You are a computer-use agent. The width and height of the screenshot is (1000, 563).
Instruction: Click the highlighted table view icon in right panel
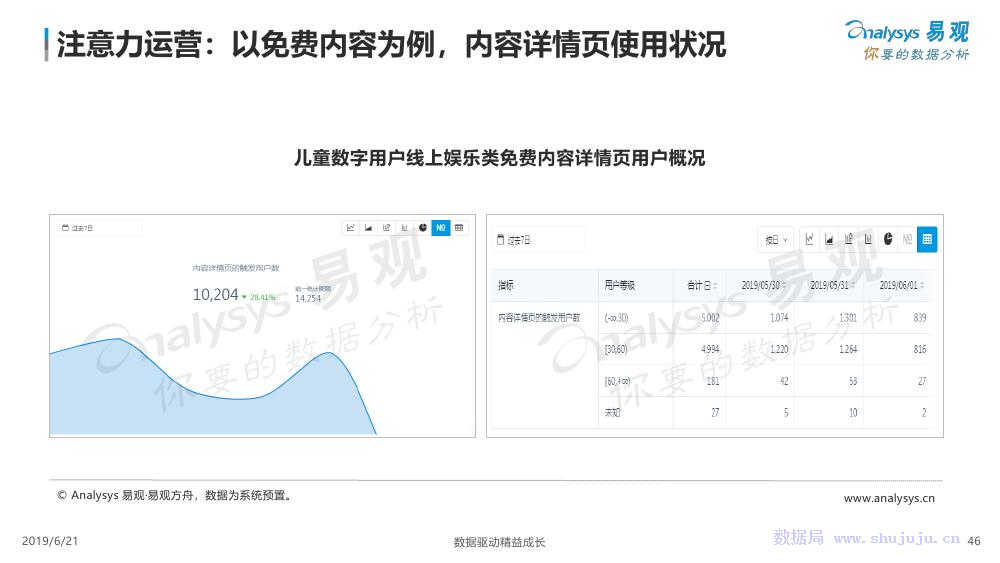click(927, 239)
